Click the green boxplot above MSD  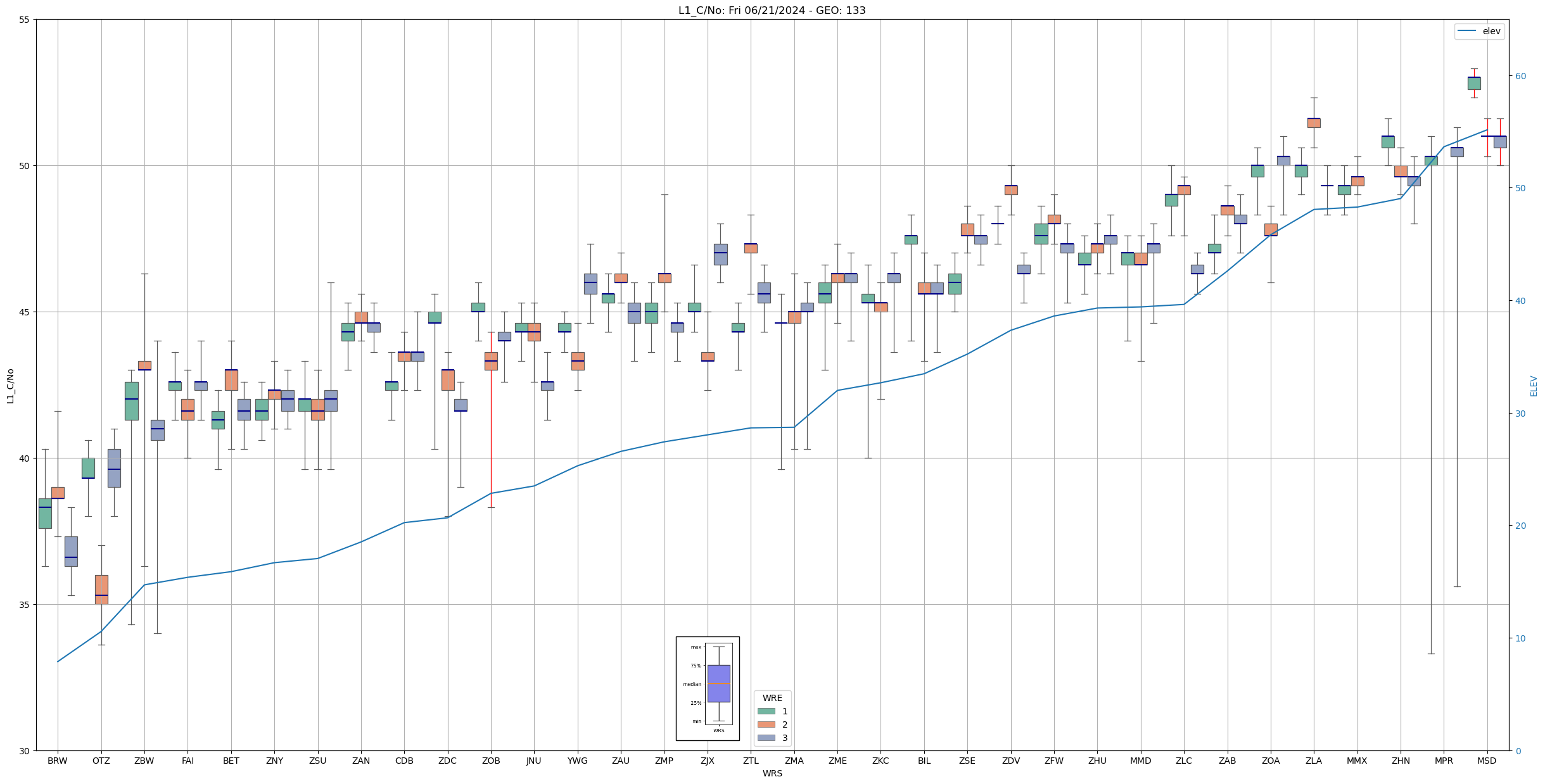tap(1474, 83)
